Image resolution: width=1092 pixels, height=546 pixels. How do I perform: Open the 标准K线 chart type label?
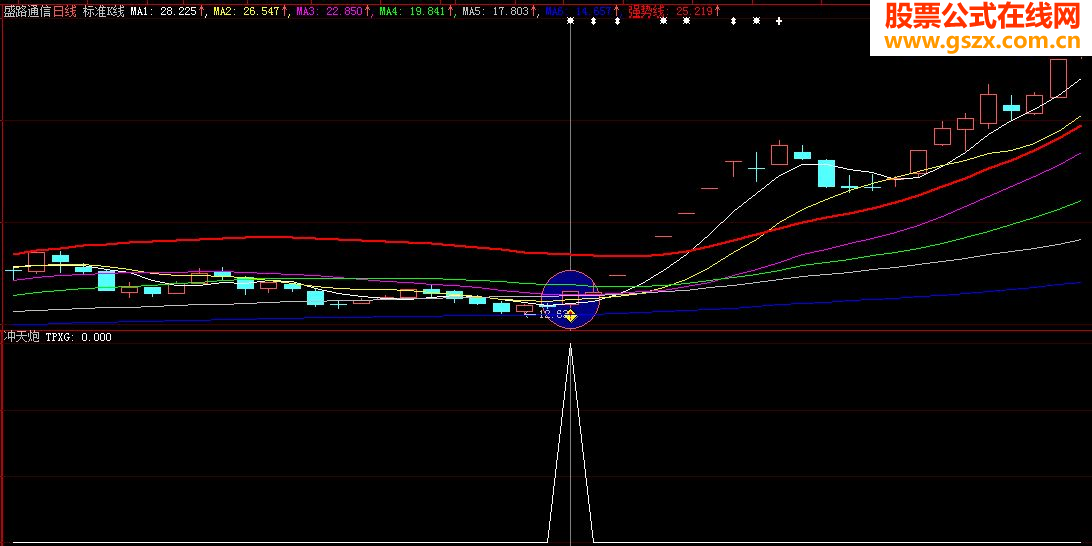click(x=103, y=11)
